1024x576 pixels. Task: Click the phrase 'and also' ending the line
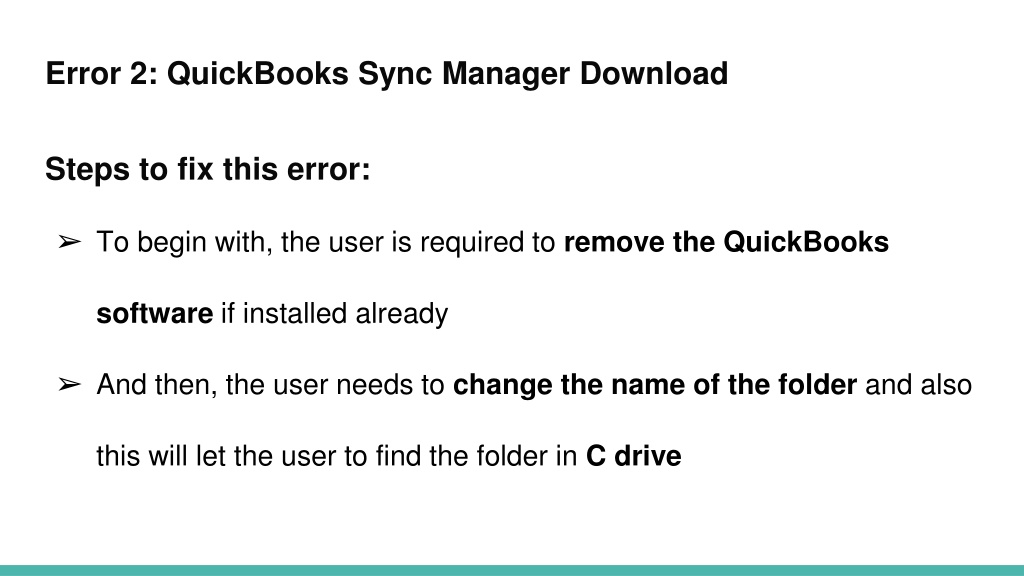click(x=919, y=385)
